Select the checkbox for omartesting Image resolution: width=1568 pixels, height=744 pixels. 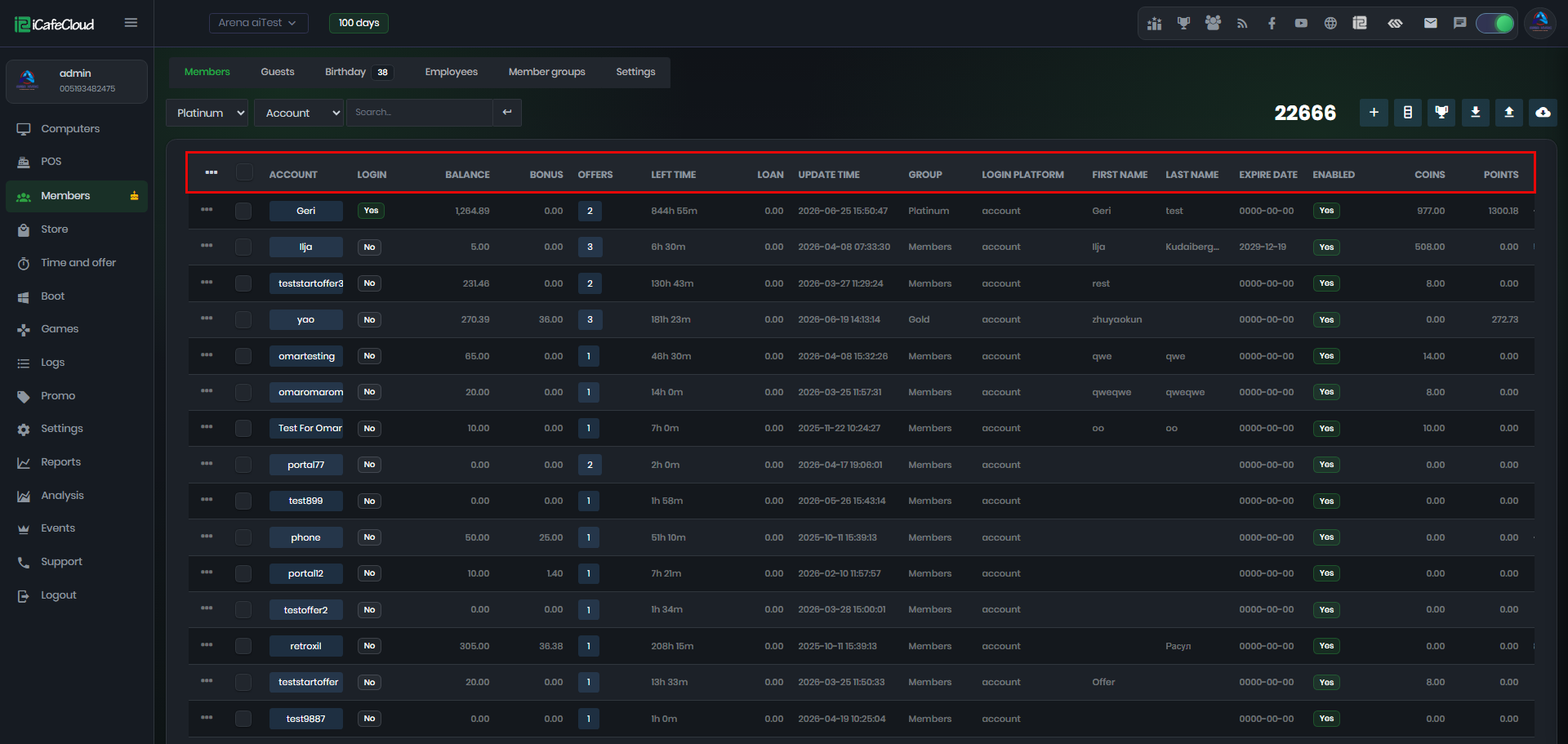tap(243, 356)
